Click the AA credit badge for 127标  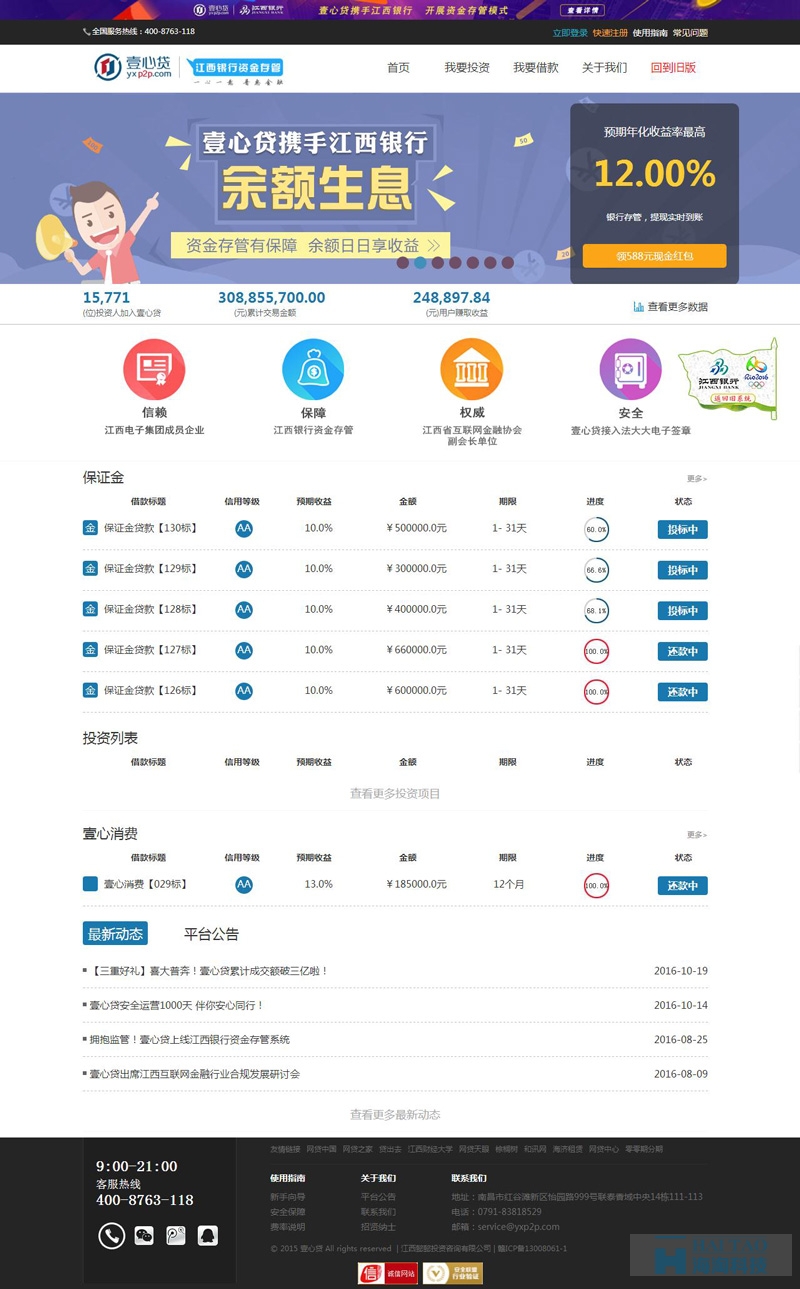pos(244,651)
